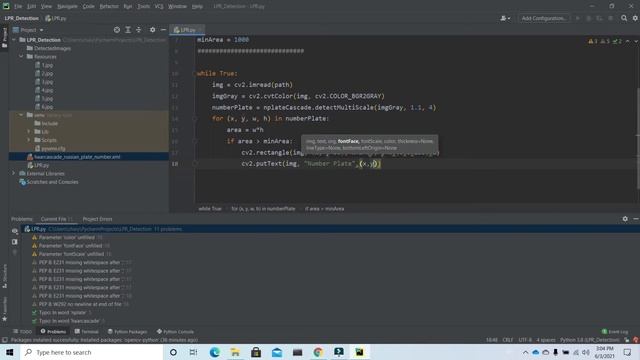Viewport: 640px width, 360px height.
Task: Open the Python Console tool window
Action: pyautogui.click(x=175, y=331)
